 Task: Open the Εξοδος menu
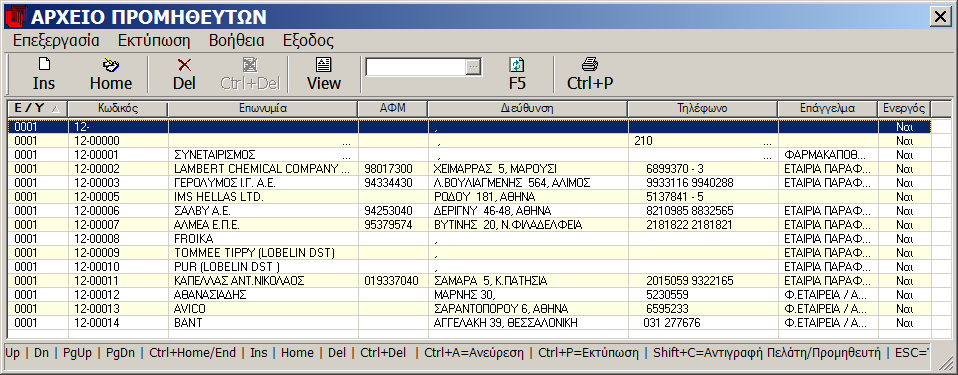pos(308,41)
